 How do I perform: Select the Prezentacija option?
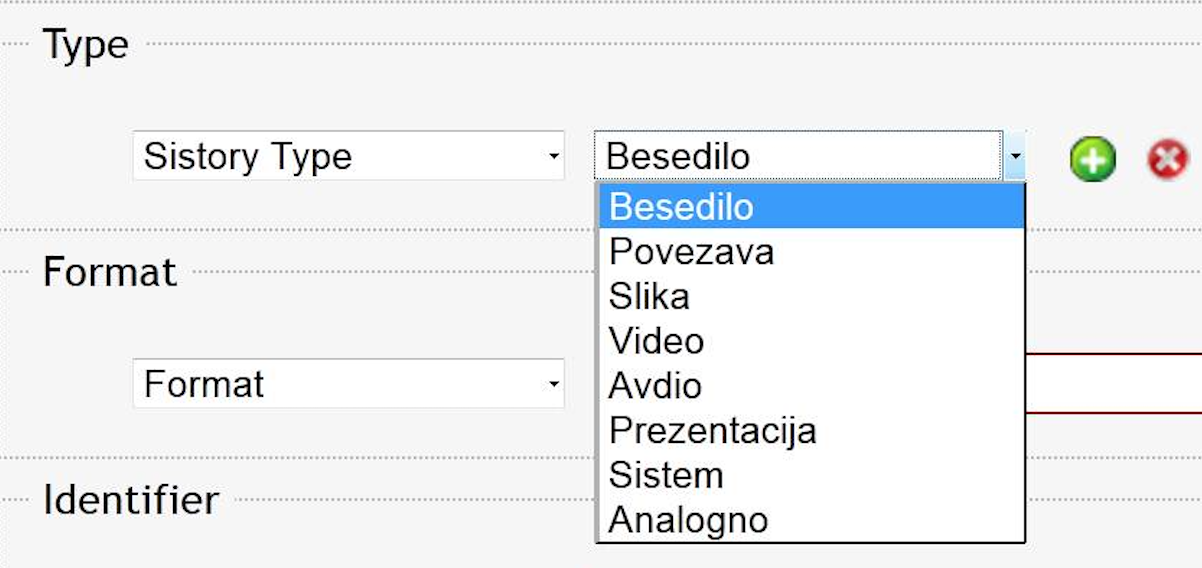click(810, 431)
